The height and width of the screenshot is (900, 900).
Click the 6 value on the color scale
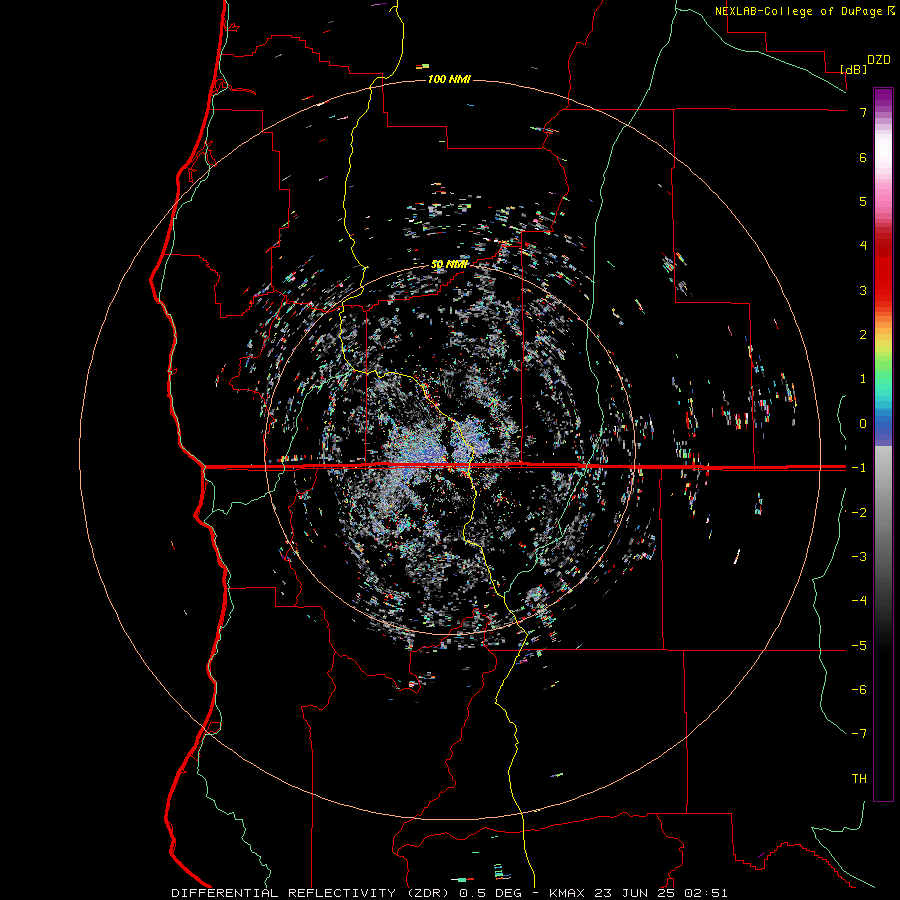click(x=863, y=157)
